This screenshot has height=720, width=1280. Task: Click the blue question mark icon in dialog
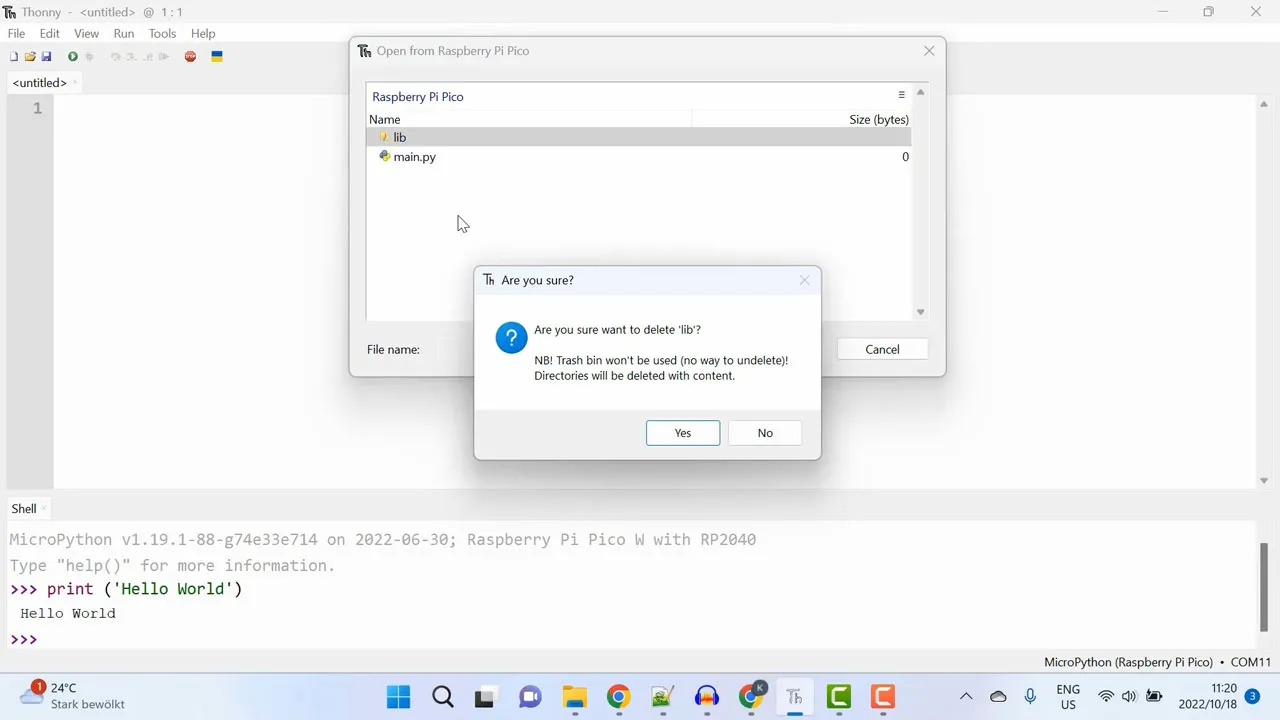pyautogui.click(x=511, y=338)
